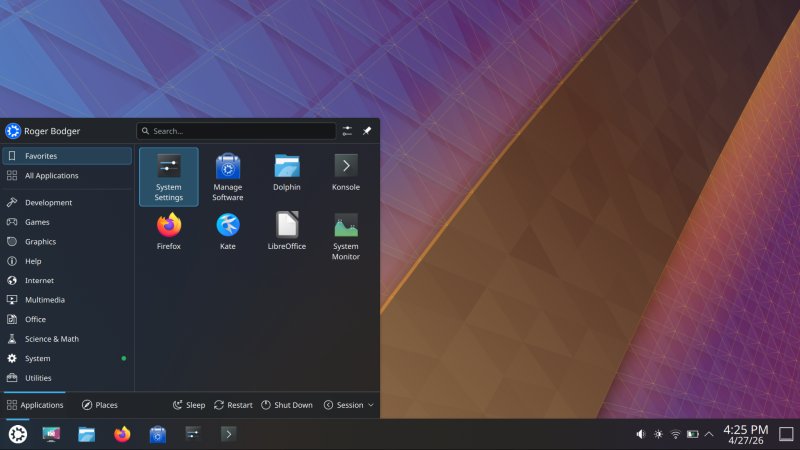This screenshot has height=450, width=800.
Task: Open the Graphics category
Action: click(67, 241)
